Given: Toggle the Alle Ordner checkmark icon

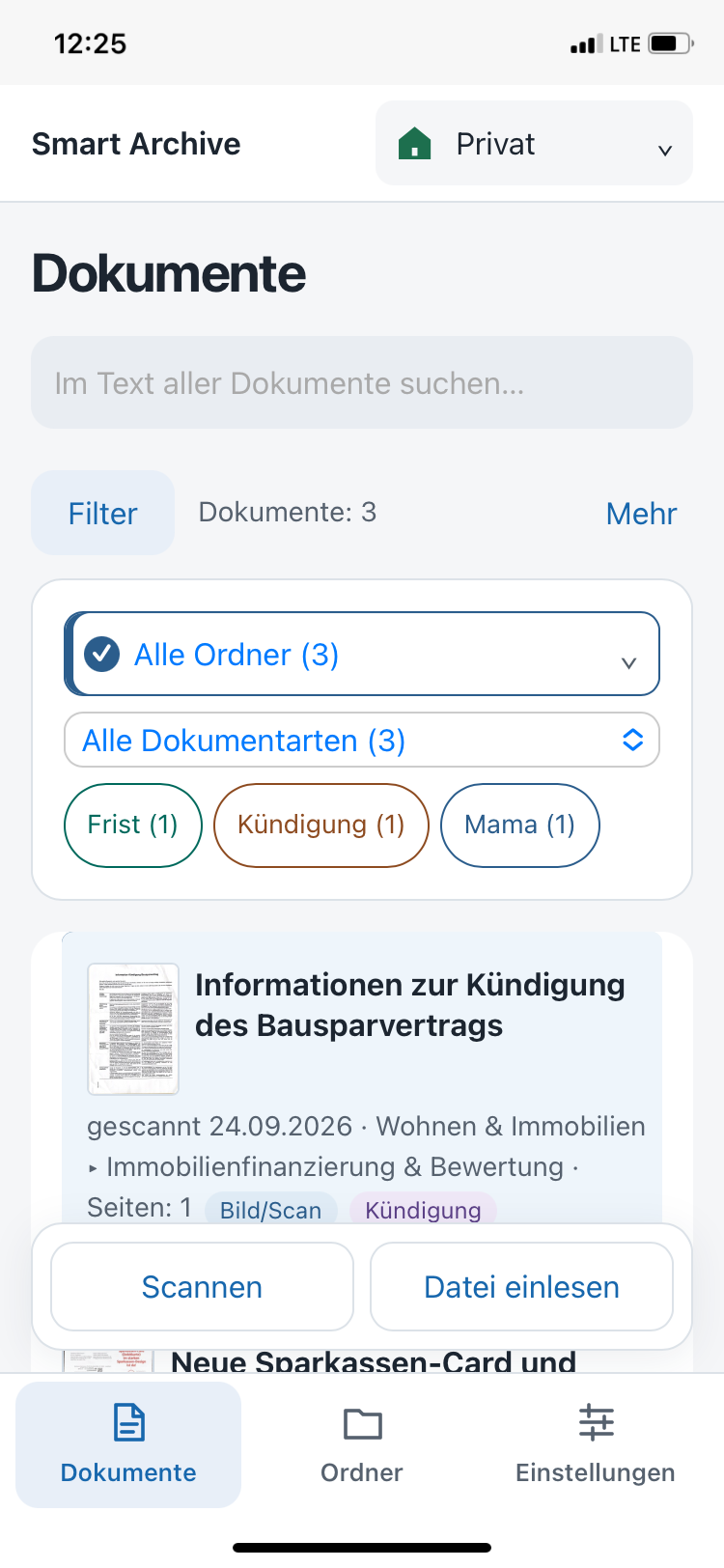Looking at the screenshot, I should 101,654.
